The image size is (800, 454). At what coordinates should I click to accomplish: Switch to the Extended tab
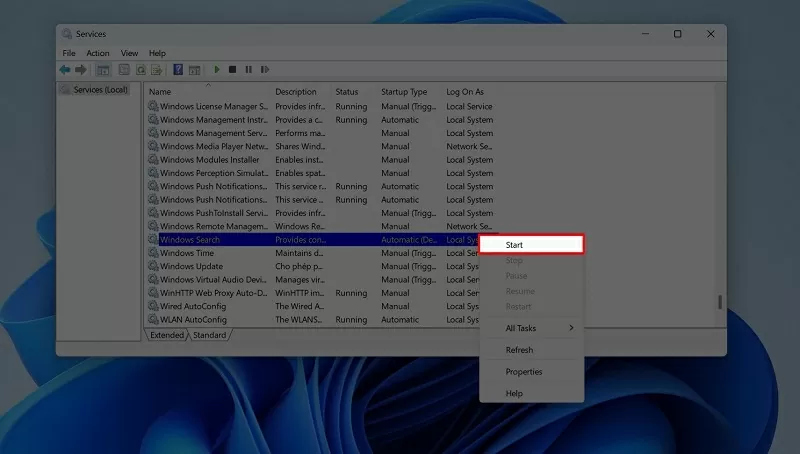(x=167, y=335)
